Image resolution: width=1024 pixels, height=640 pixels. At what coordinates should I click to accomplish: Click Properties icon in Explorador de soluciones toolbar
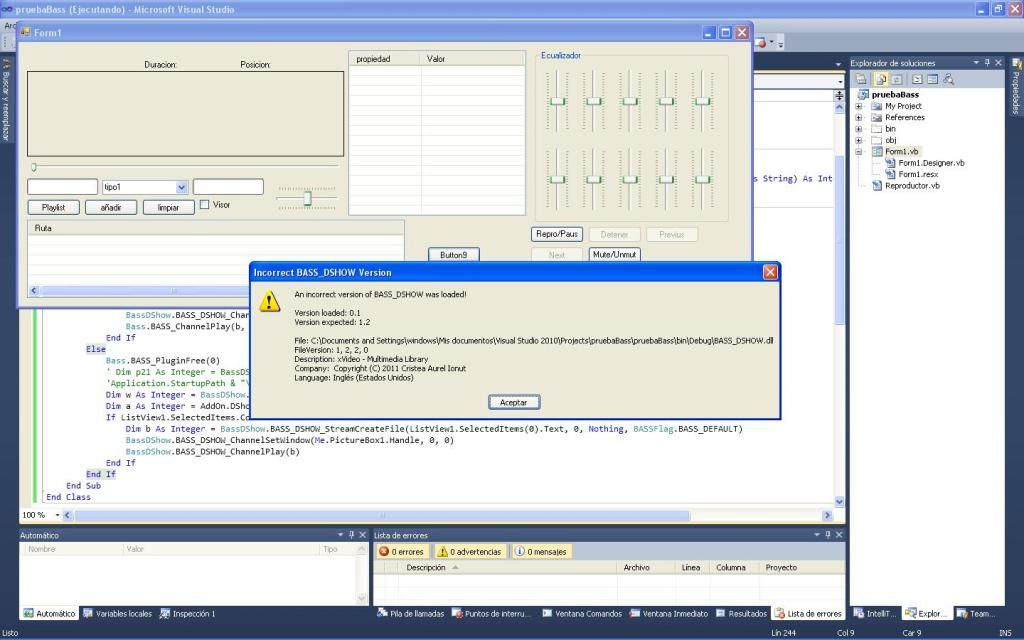(x=861, y=79)
